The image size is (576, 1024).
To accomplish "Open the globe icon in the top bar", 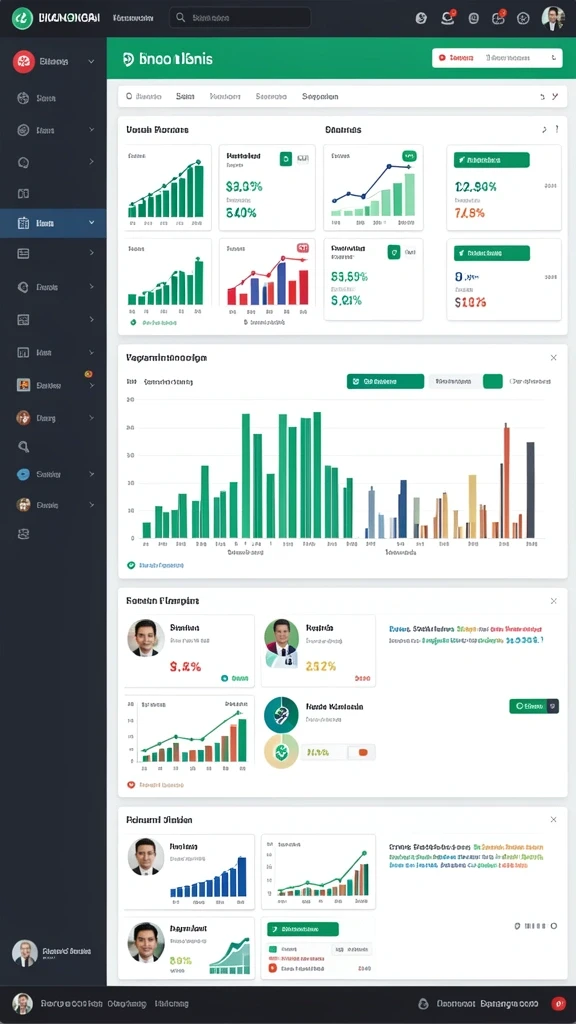I will [x=421, y=18].
